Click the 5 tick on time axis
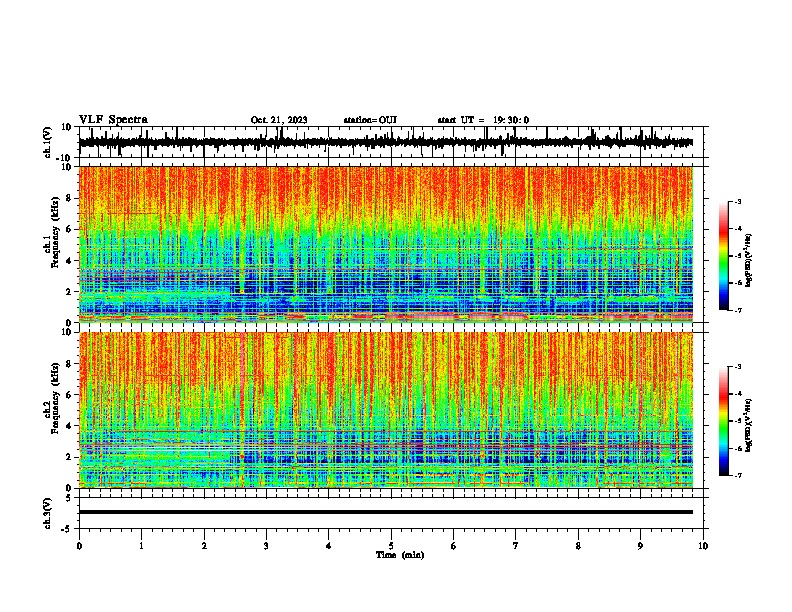 [391, 546]
